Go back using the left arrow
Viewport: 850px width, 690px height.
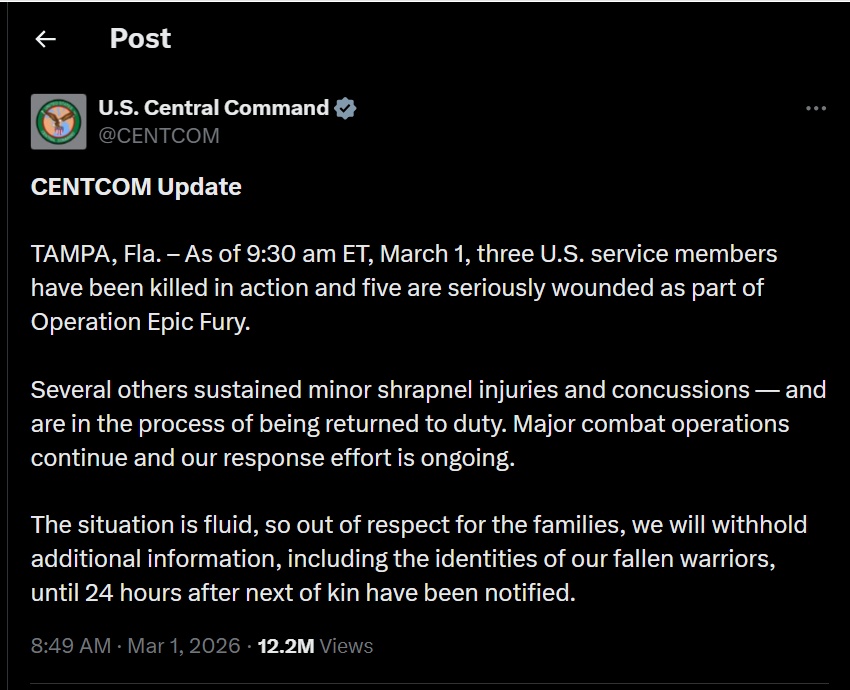[x=44, y=39]
